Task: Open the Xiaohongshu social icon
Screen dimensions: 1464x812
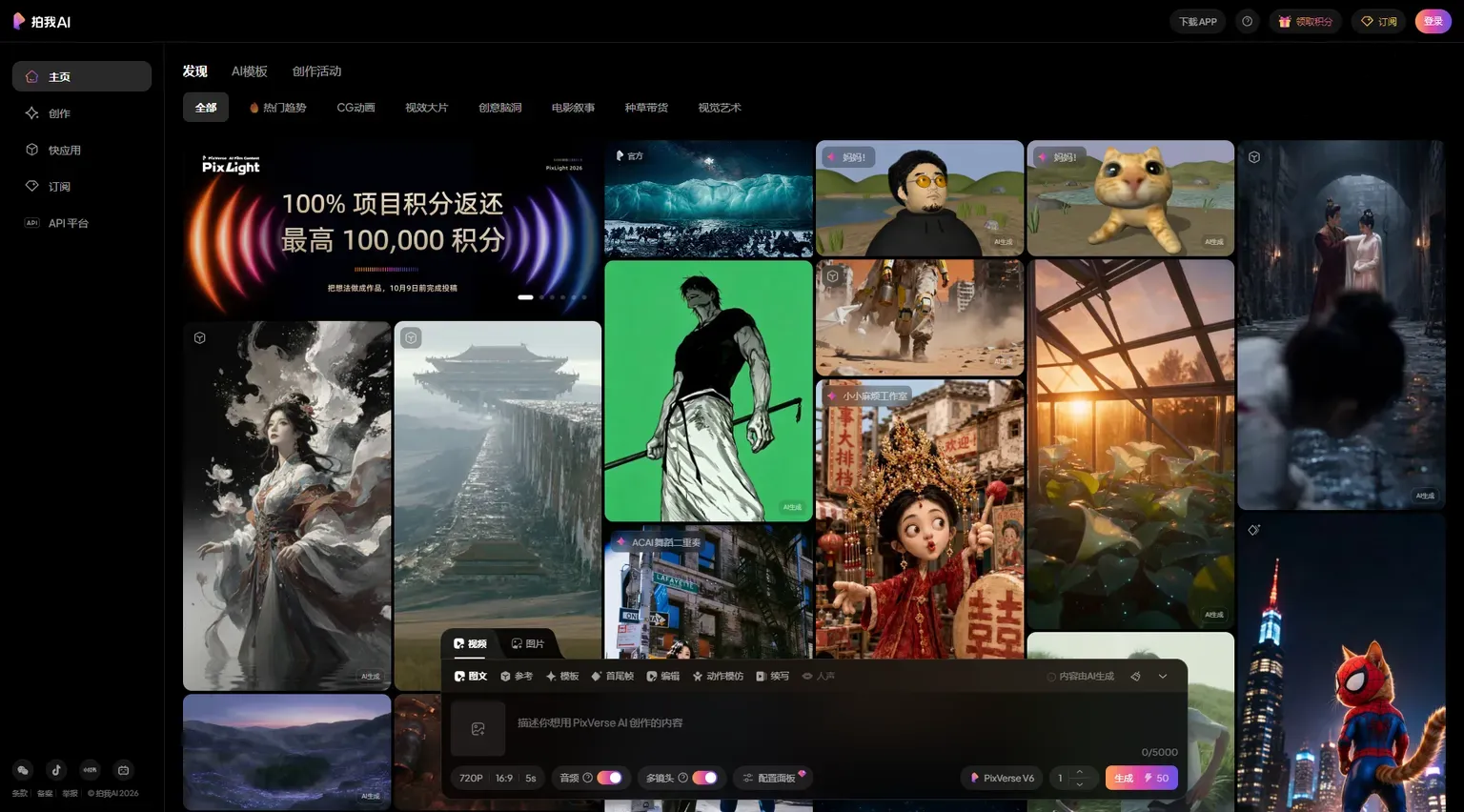Action: click(90, 770)
